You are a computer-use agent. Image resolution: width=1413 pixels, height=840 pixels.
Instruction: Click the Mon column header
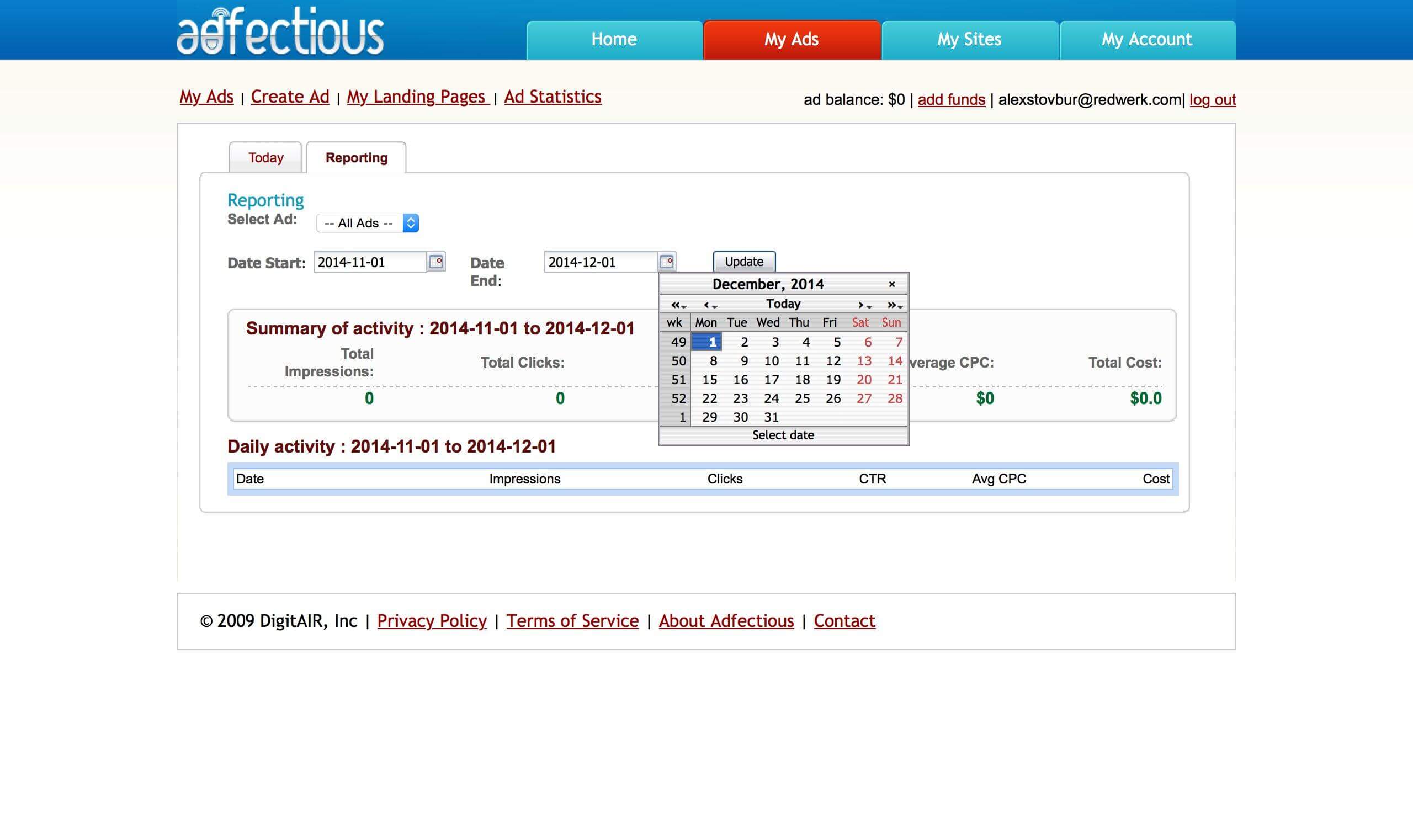pyautogui.click(x=706, y=323)
